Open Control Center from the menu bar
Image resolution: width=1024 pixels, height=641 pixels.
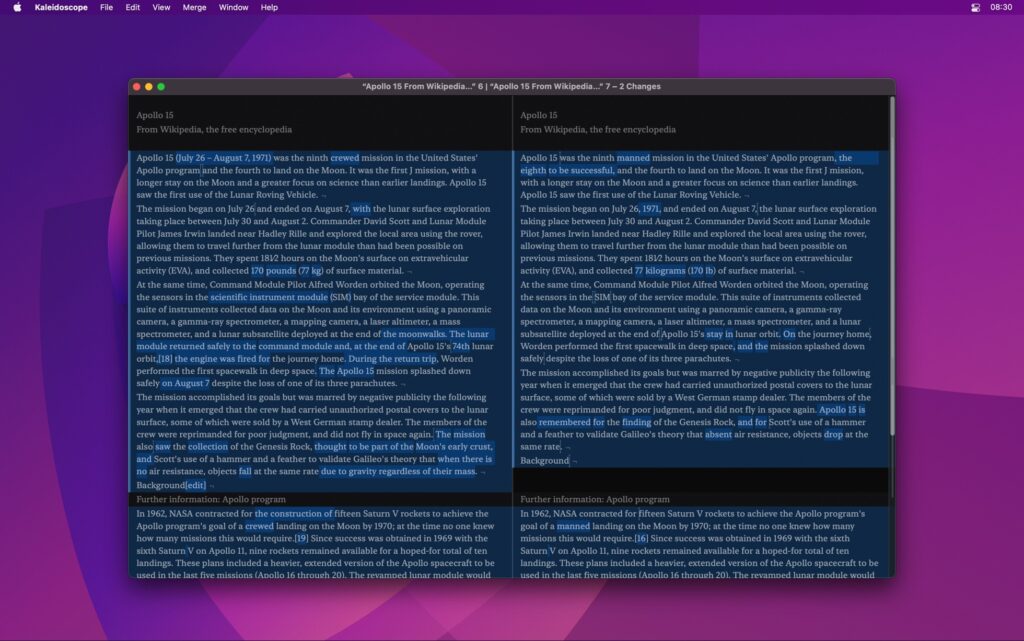975,7
